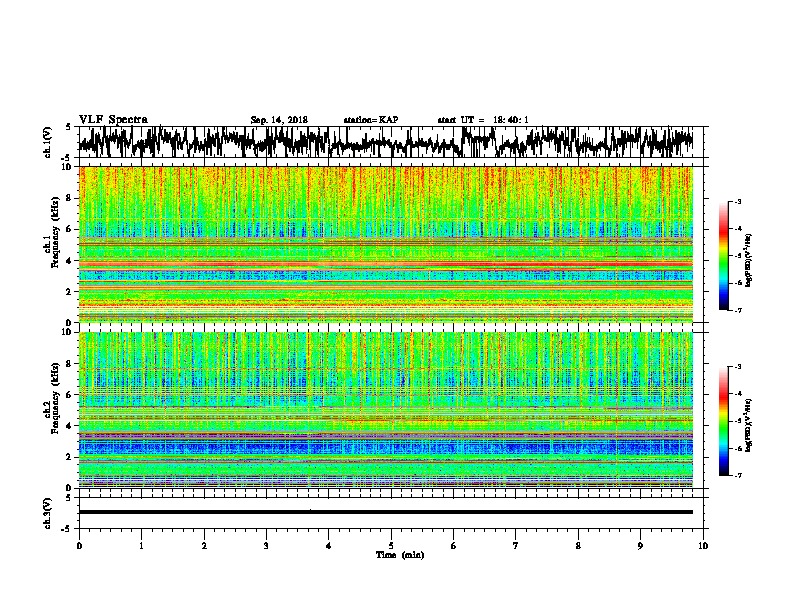Click the "-7" tick on ch.2 colorbar
Screen dimensions: 792x612
tap(738, 475)
